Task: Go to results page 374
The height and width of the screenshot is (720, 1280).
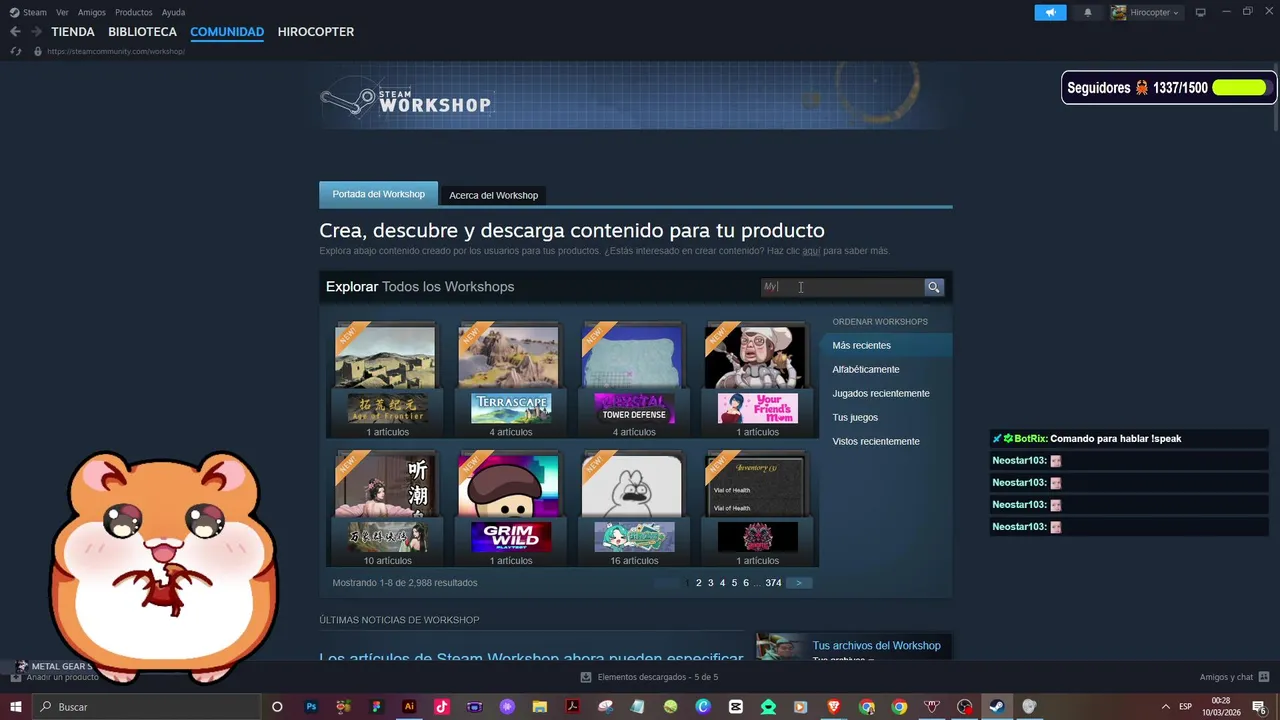Action: (x=773, y=583)
